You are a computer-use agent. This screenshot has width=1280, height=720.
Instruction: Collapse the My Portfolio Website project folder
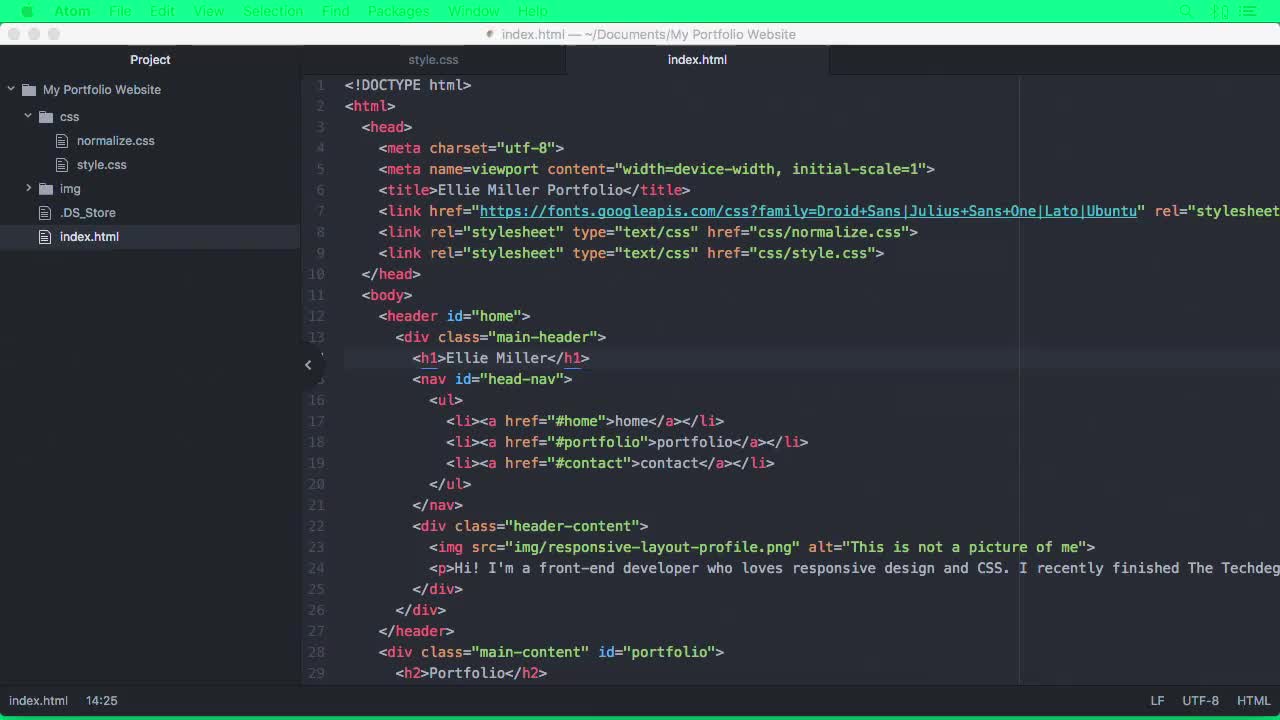[x=10, y=89]
